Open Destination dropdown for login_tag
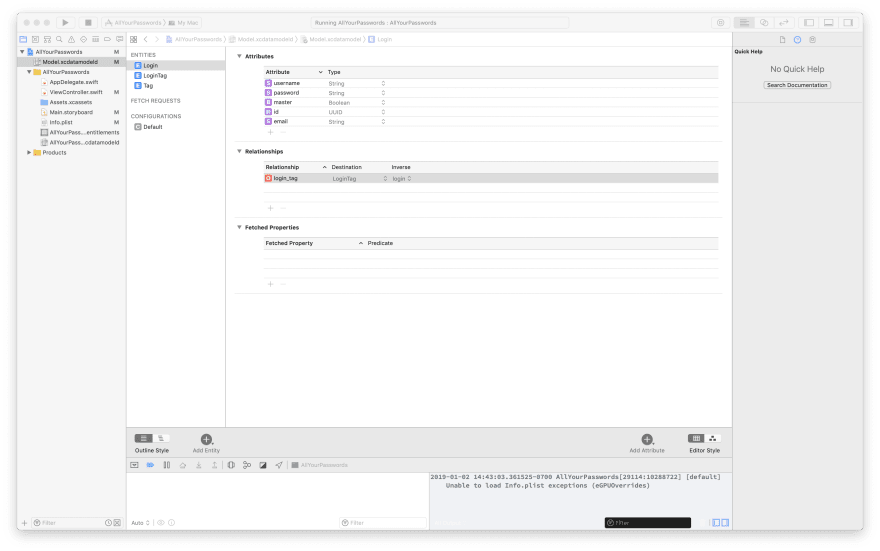This screenshot has width=880, height=551. 385,178
